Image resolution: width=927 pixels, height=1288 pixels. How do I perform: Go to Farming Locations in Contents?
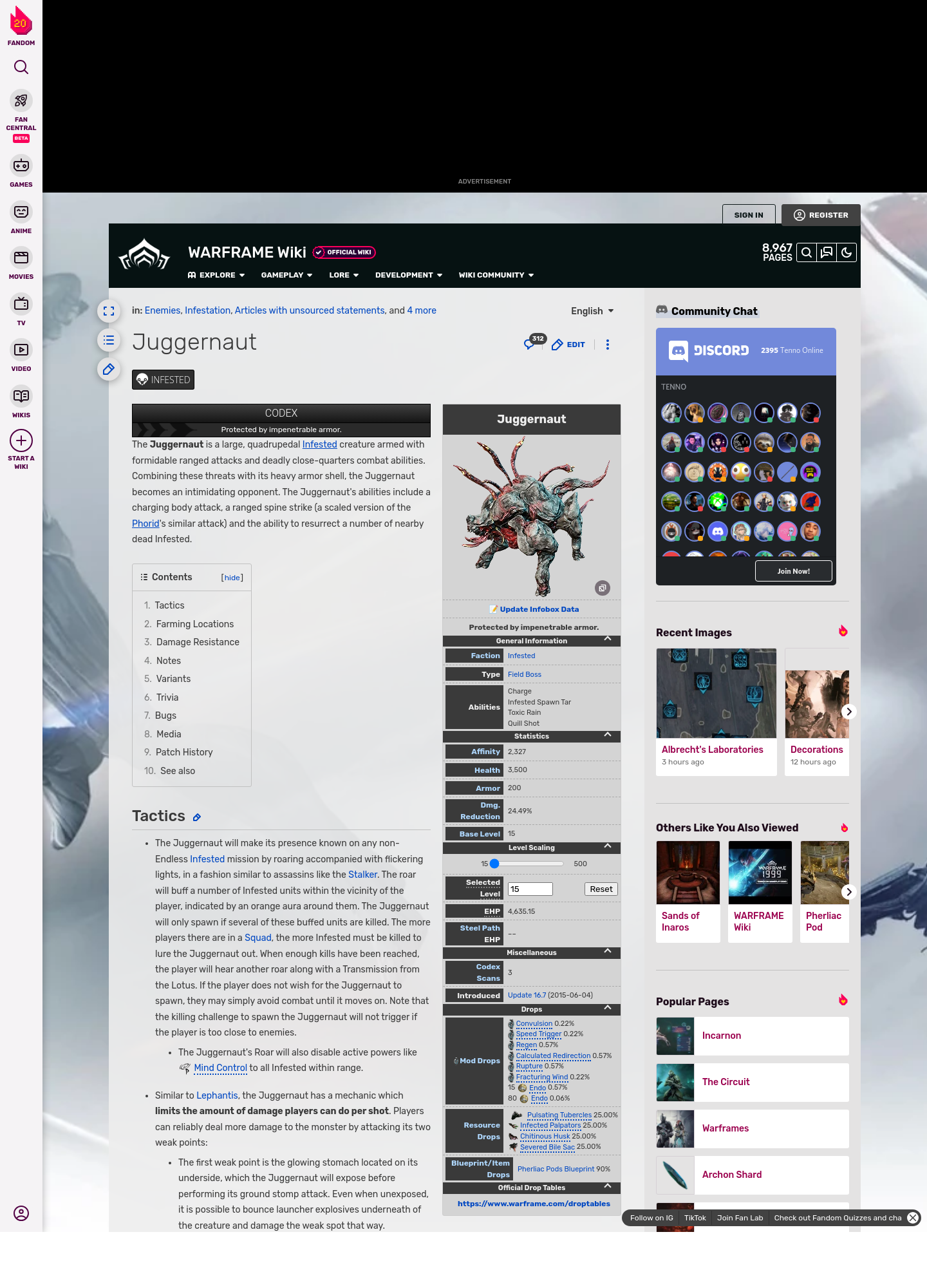[x=195, y=624]
